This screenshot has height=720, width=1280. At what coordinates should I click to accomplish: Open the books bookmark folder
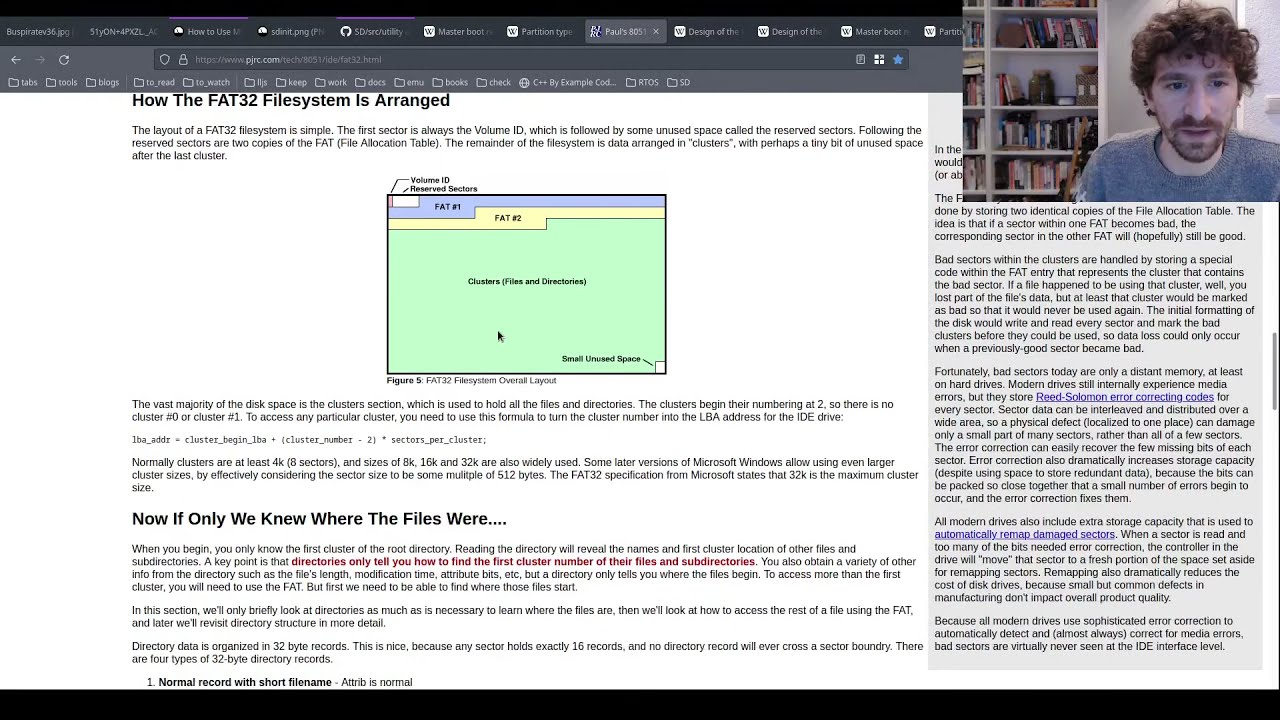pyautogui.click(x=450, y=83)
